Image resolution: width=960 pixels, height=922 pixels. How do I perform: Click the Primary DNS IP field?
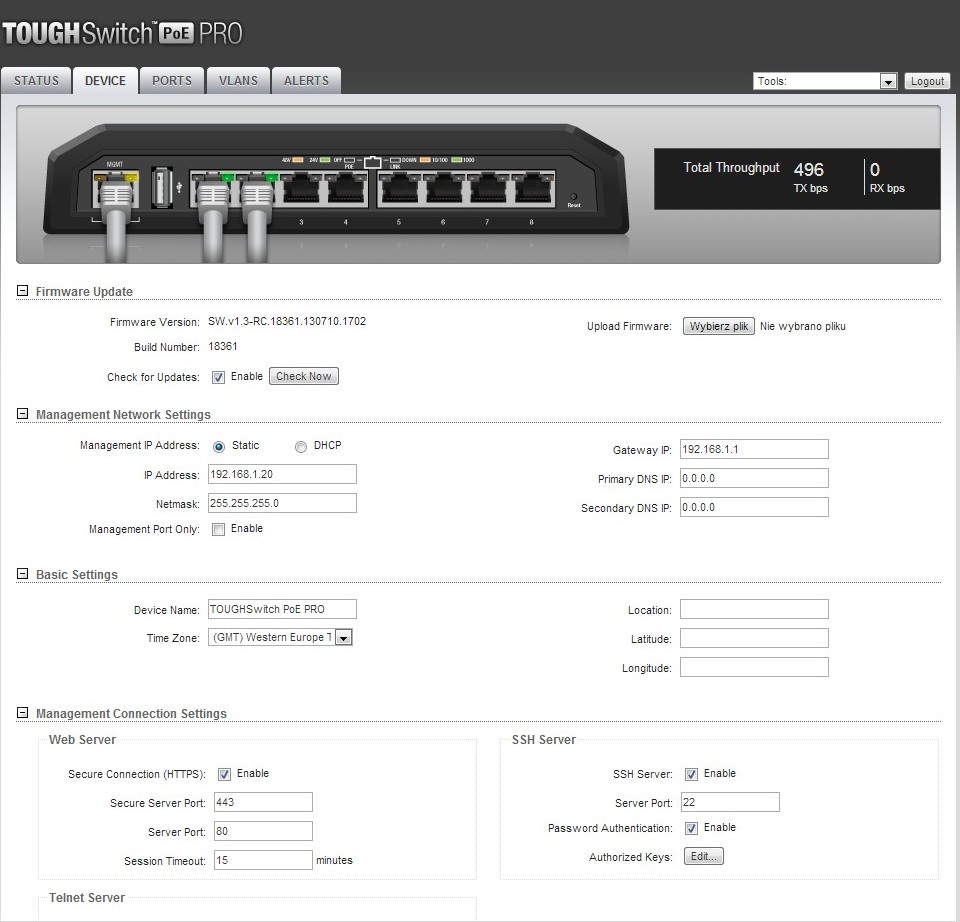754,478
